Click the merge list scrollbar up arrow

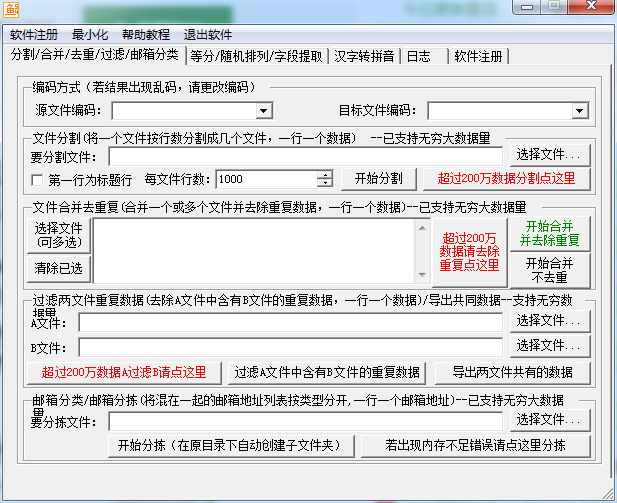422,228
